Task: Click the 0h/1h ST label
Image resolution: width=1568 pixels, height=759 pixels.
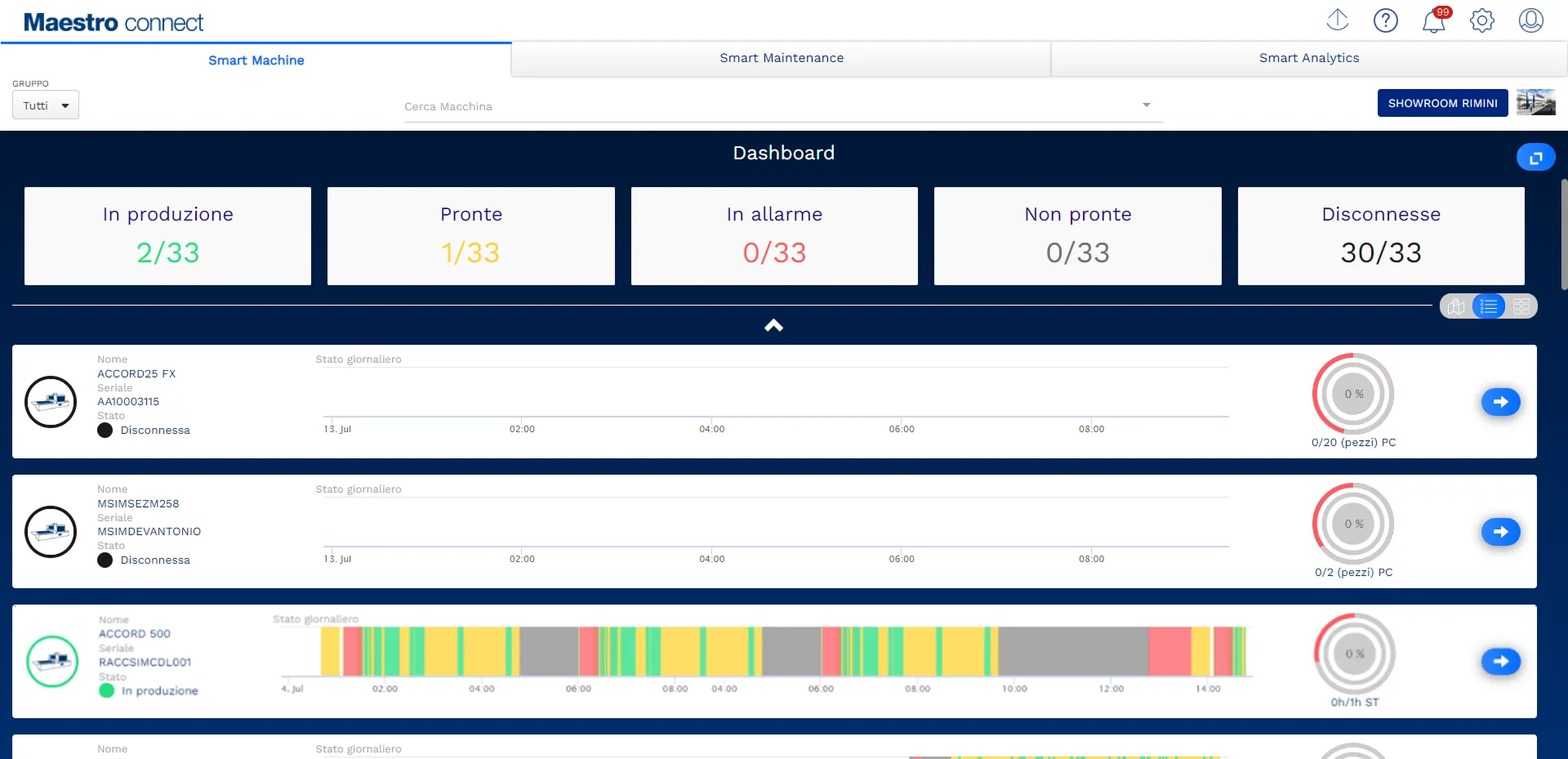Action: pyautogui.click(x=1355, y=703)
